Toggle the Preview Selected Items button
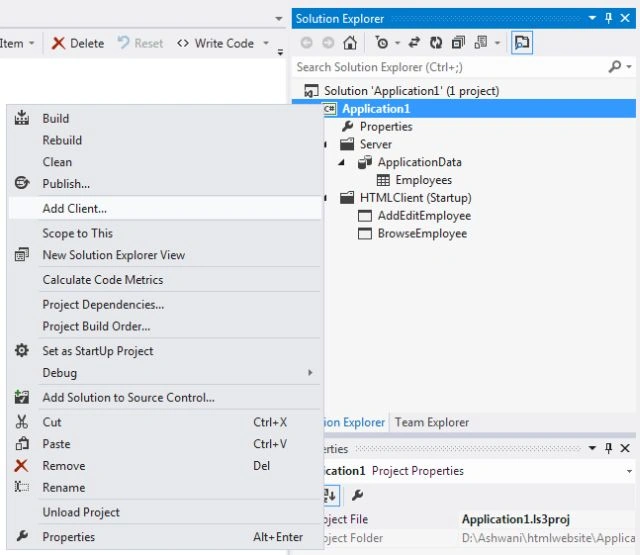 click(x=522, y=42)
